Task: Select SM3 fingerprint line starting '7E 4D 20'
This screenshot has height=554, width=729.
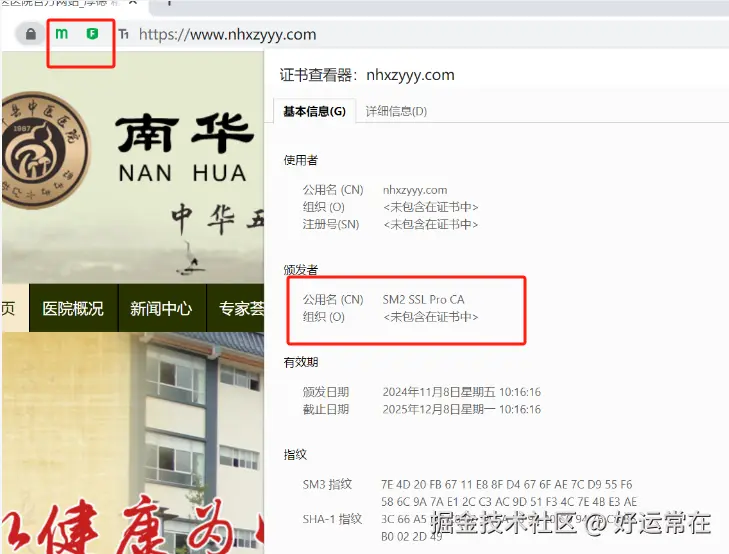Action: point(507,485)
